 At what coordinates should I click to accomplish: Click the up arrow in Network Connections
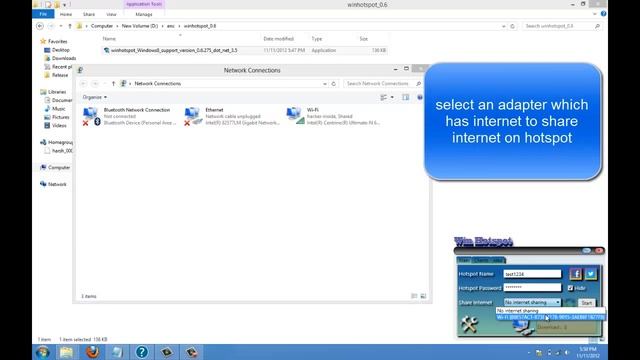point(113,84)
